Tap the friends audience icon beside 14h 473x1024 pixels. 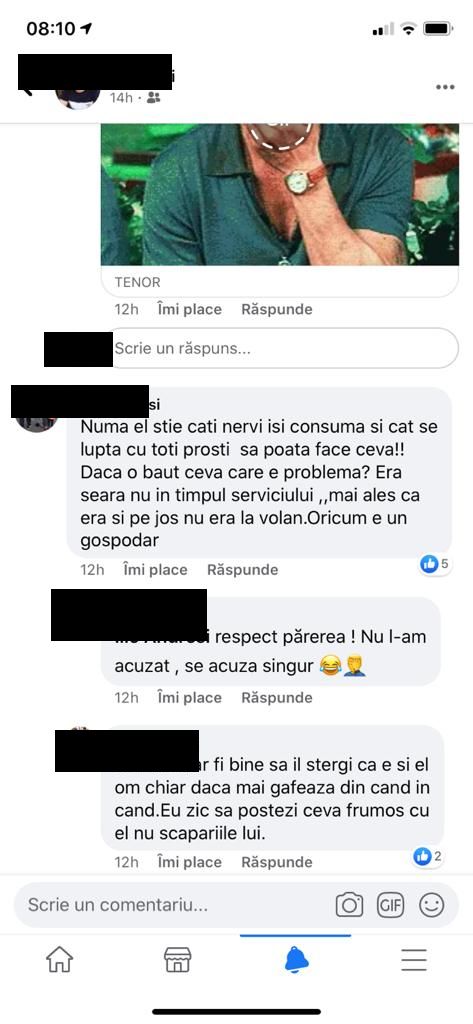click(x=154, y=98)
